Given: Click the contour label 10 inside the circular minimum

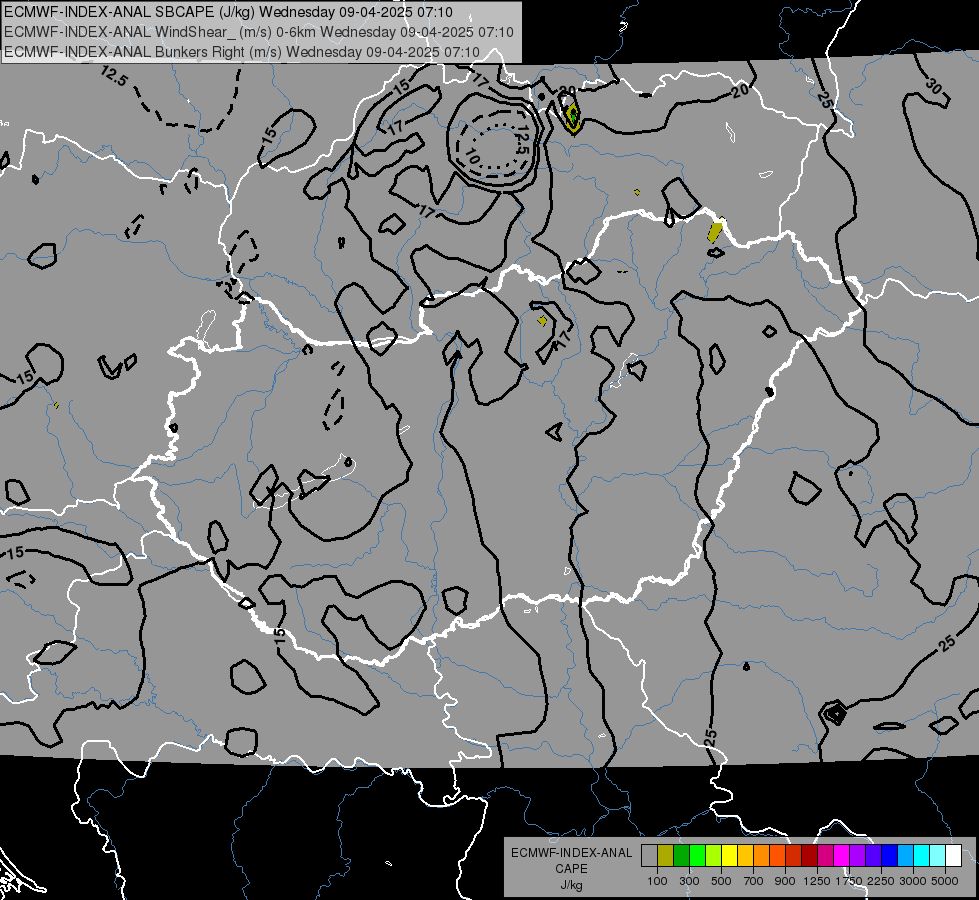Looking at the screenshot, I should (x=472, y=156).
